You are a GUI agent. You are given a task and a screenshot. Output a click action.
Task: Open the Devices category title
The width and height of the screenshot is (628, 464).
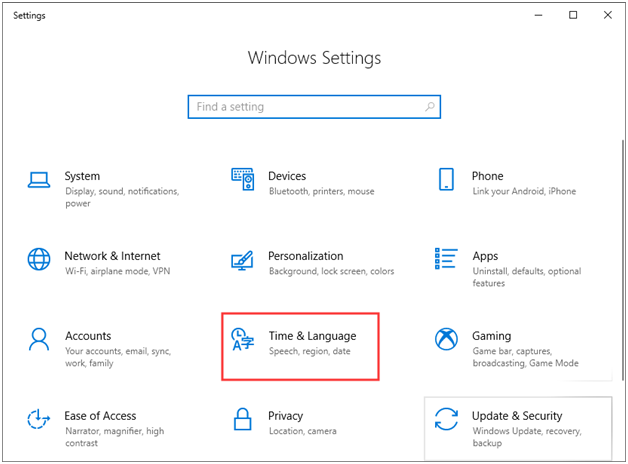(287, 176)
